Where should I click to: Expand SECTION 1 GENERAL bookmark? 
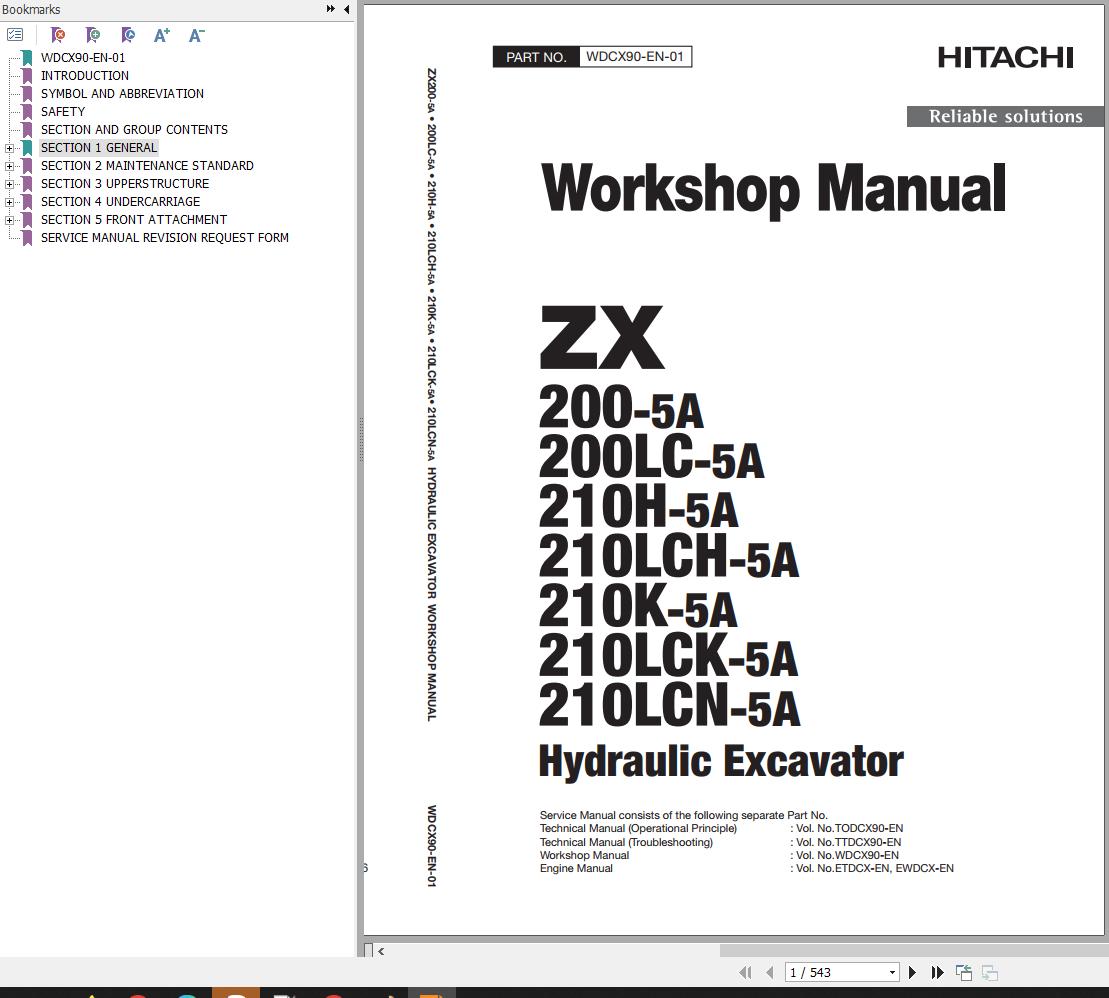[9, 149]
